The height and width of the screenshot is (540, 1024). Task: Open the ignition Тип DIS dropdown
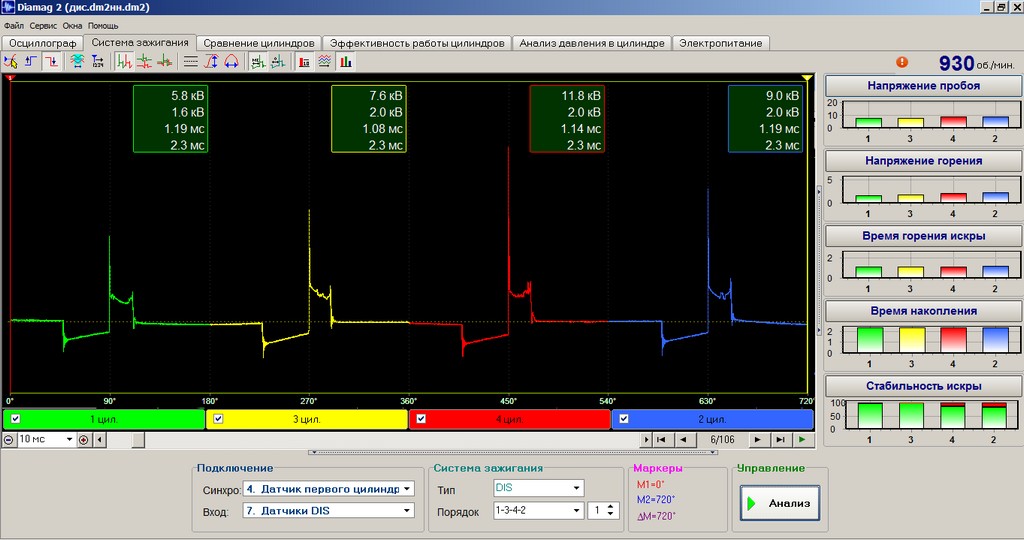pyautogui.click(x=576, y=488)
